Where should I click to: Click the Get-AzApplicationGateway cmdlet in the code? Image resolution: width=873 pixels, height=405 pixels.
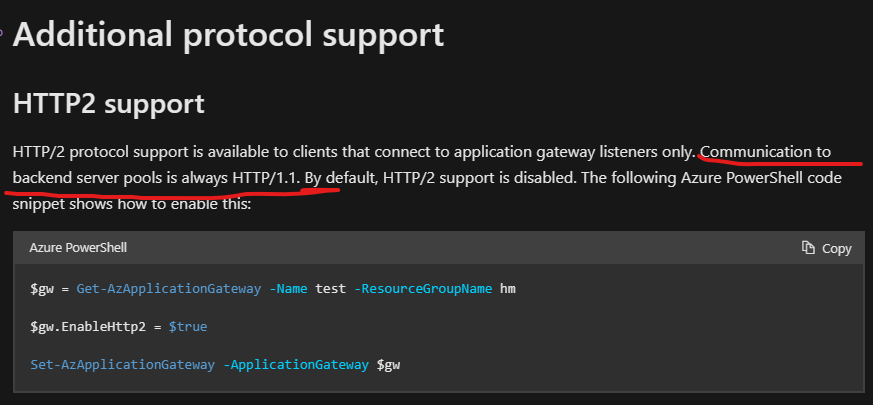tap(169, 289)
